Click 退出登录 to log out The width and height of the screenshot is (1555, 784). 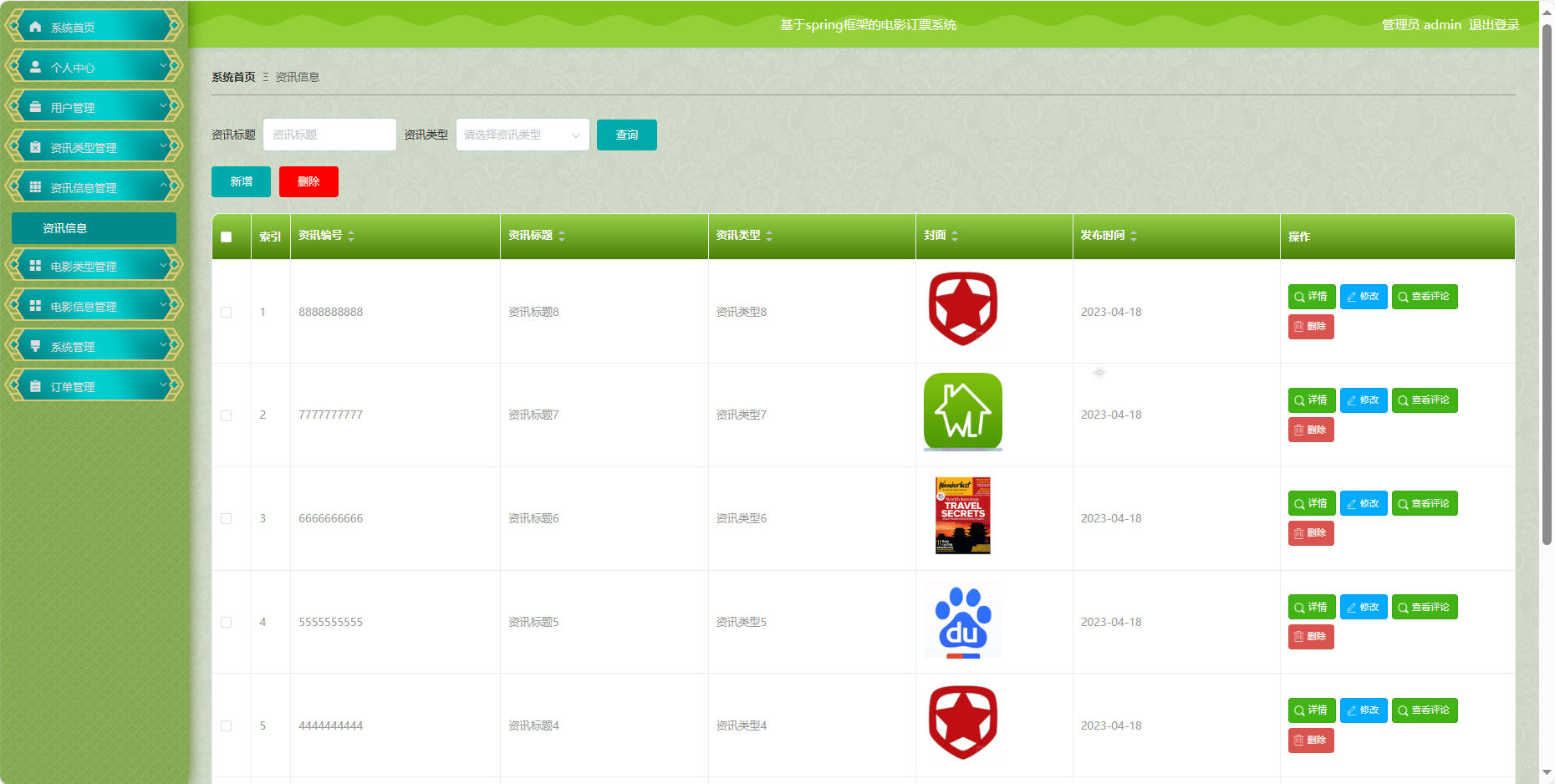coord(1494,25)
